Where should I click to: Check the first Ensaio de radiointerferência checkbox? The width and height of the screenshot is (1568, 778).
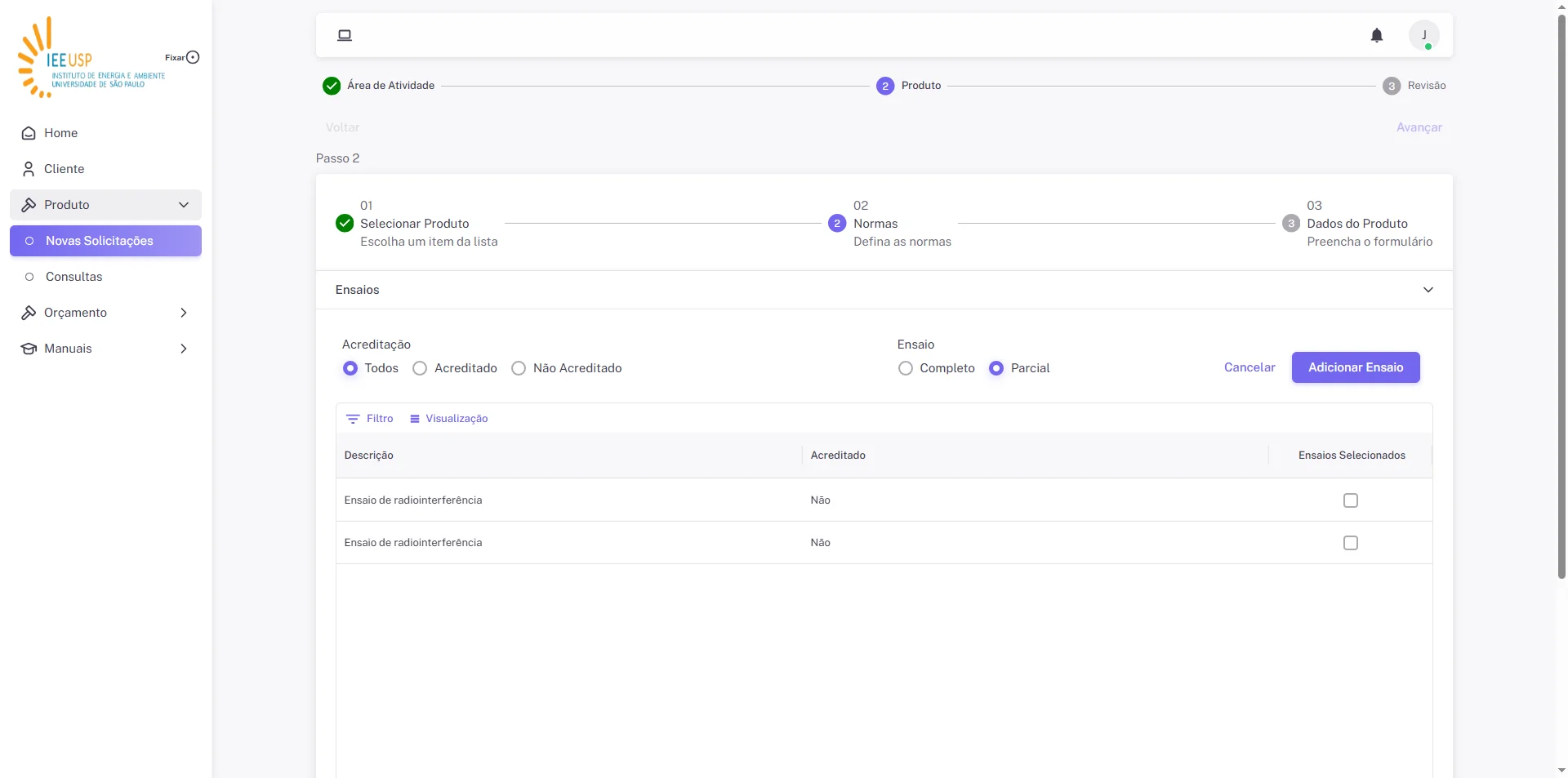1351,500
